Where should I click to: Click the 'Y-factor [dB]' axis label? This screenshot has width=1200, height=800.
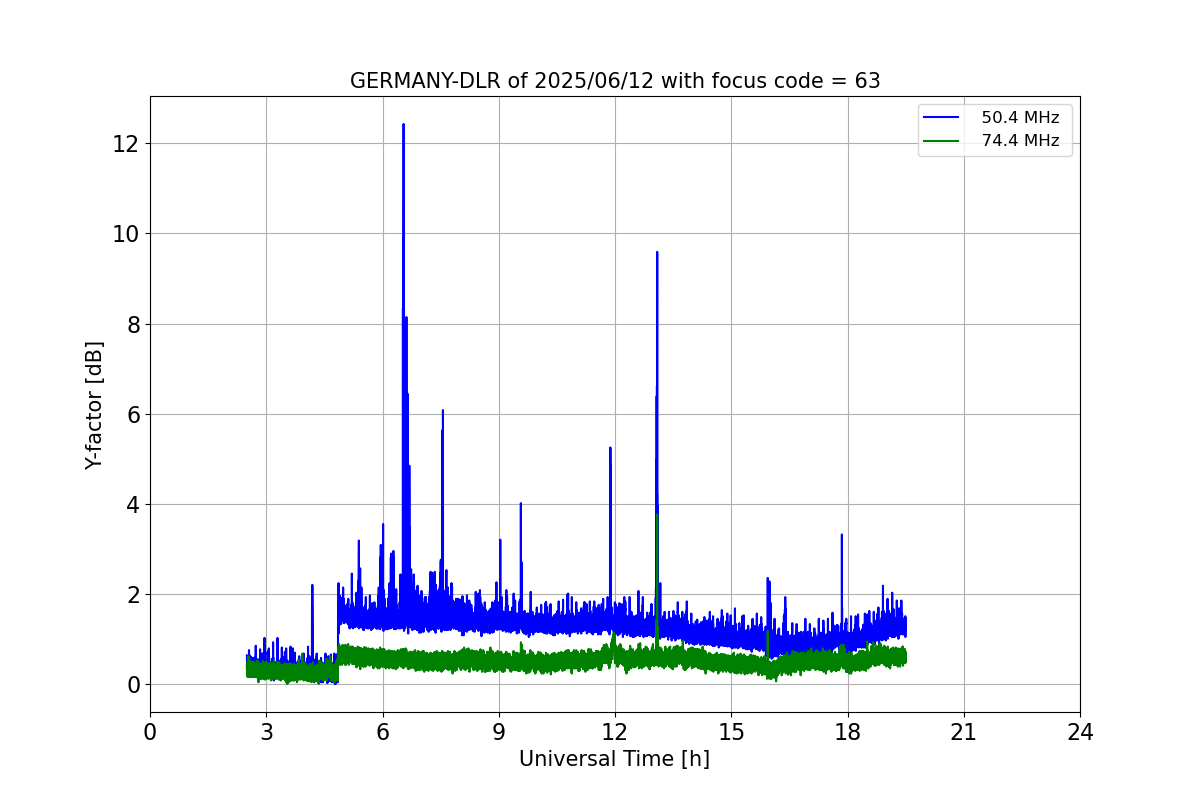pos(94,405)
